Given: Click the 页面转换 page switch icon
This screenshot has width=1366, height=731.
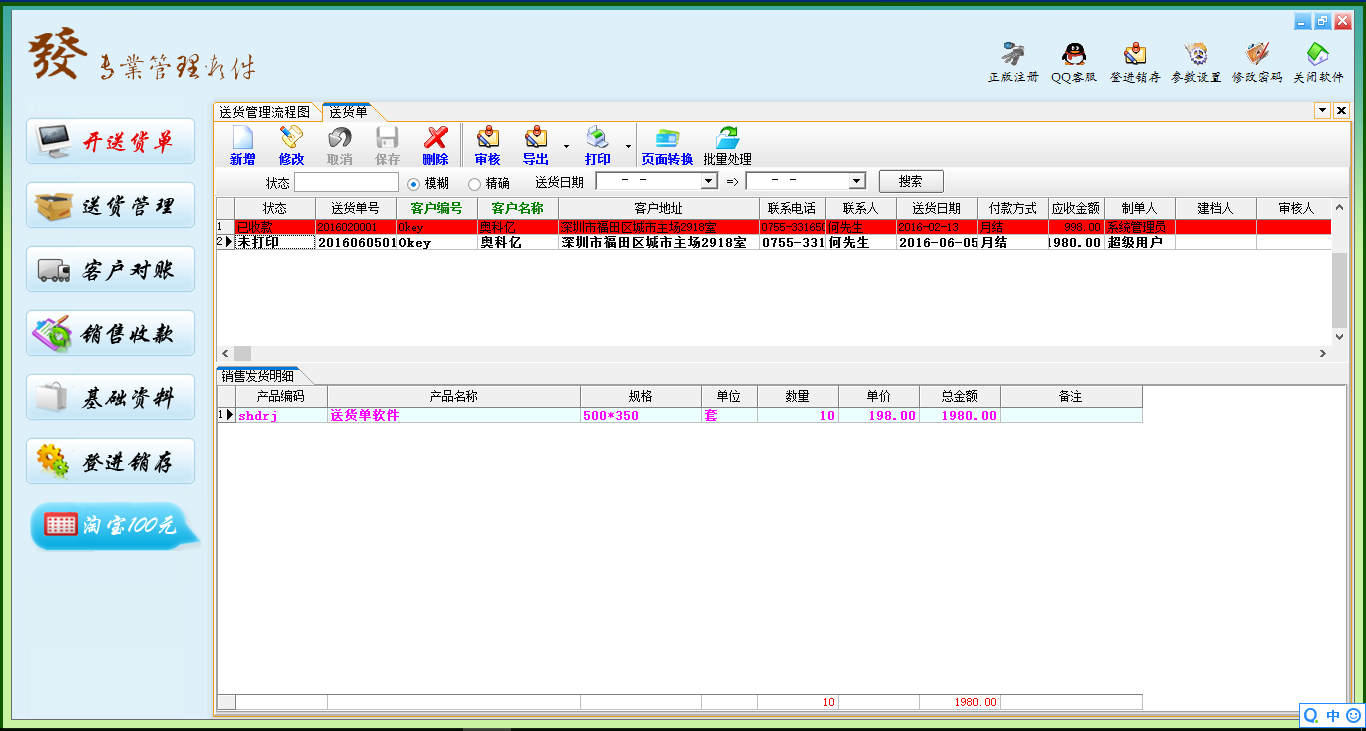Looking at the screenshot, I should click(x=666, y=138).
